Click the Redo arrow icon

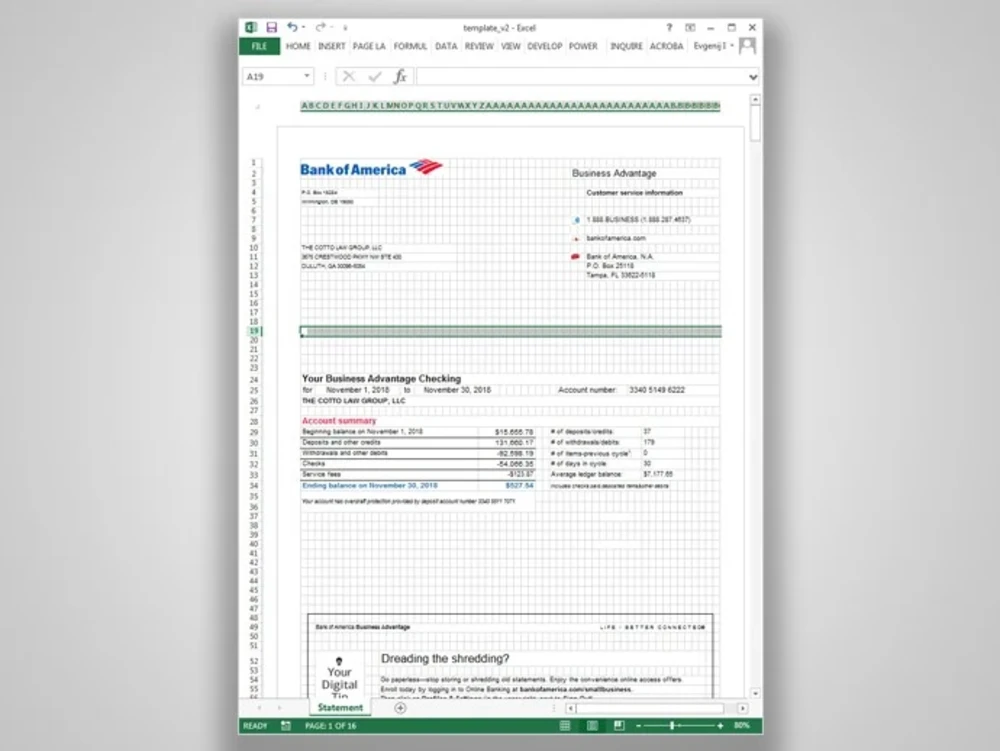pos(320,27)
